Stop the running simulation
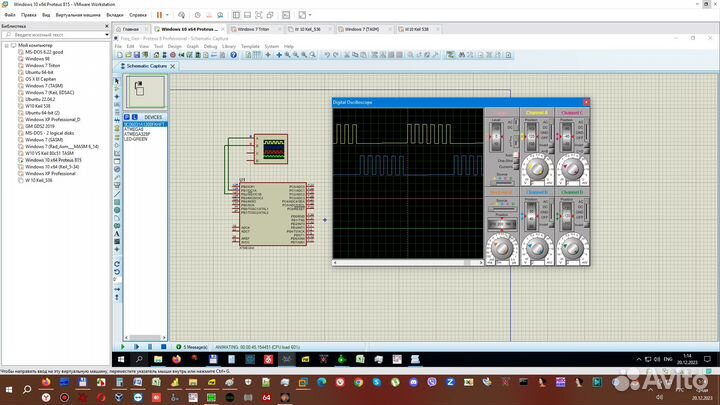The image size is (720, 405). 164,347
